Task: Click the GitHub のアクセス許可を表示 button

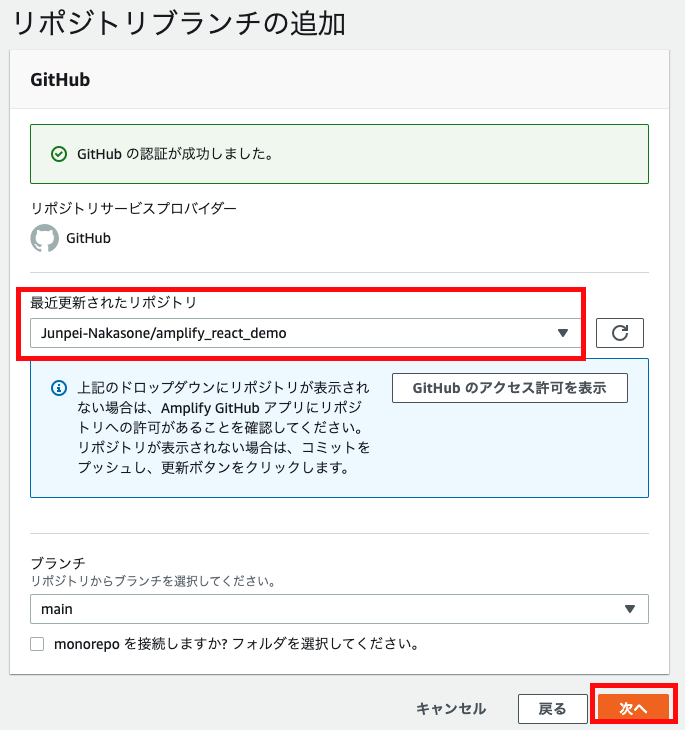Action: click(509, 388)
